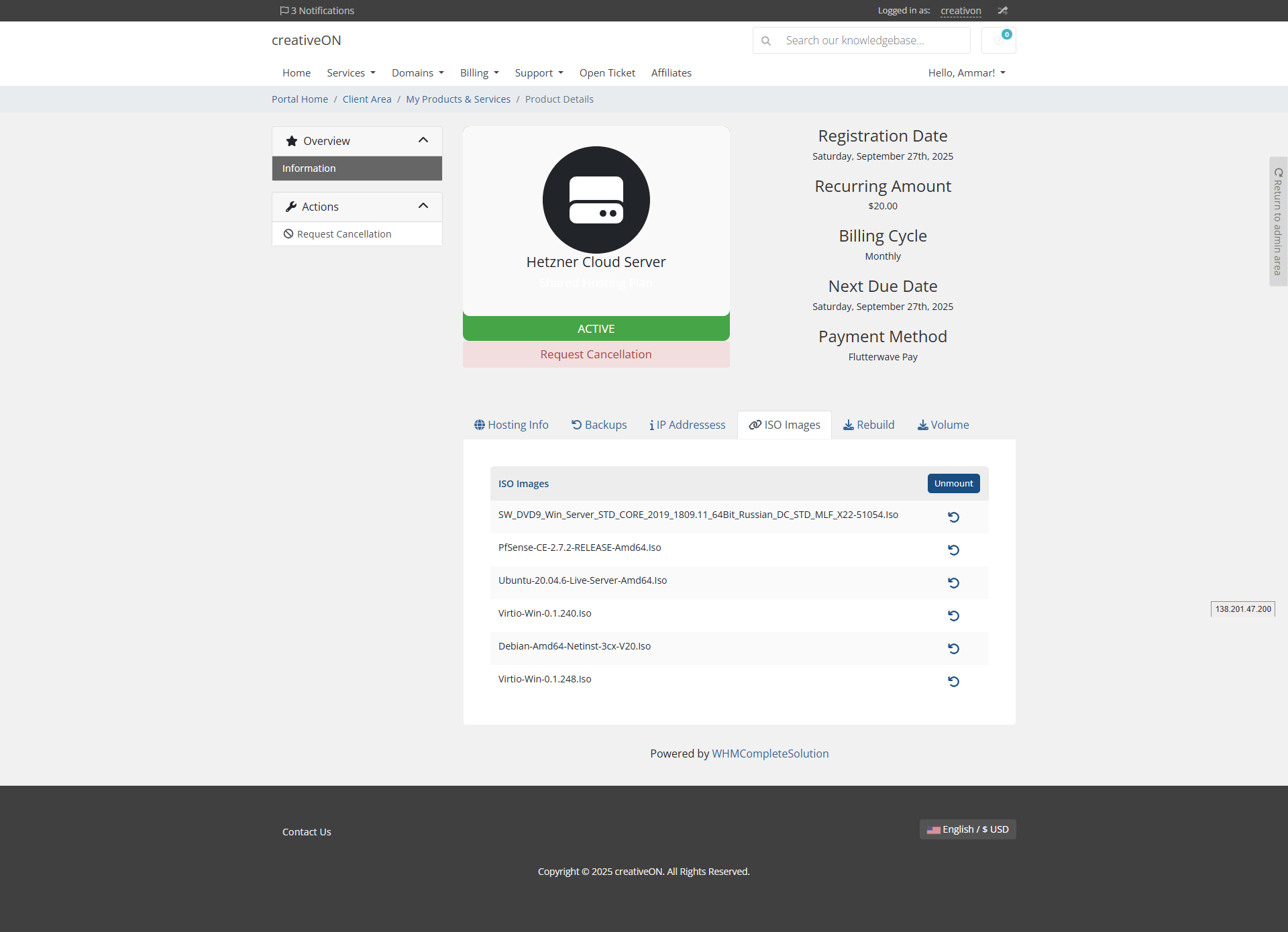Click mount icon for Ubuntu-20.04.6 ISO
The height and width of the screenshot is (932, 1288).
(953, 583)
